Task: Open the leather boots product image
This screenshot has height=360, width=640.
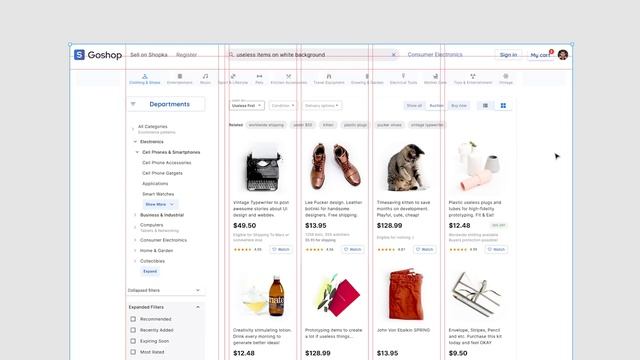Action: point(336,167)
